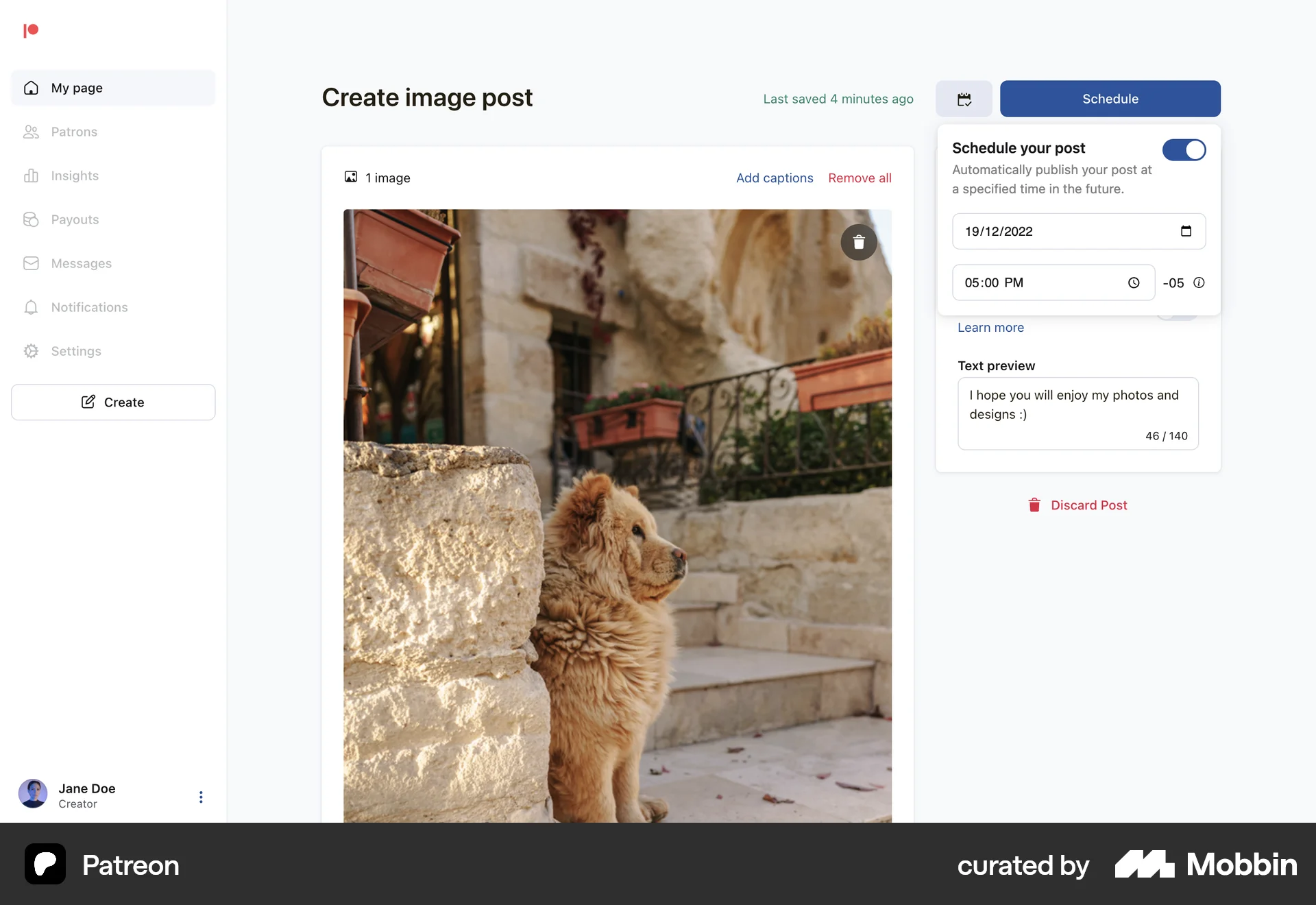Open the date picker on the 19/12/2022 field

tap(1186, 231)
